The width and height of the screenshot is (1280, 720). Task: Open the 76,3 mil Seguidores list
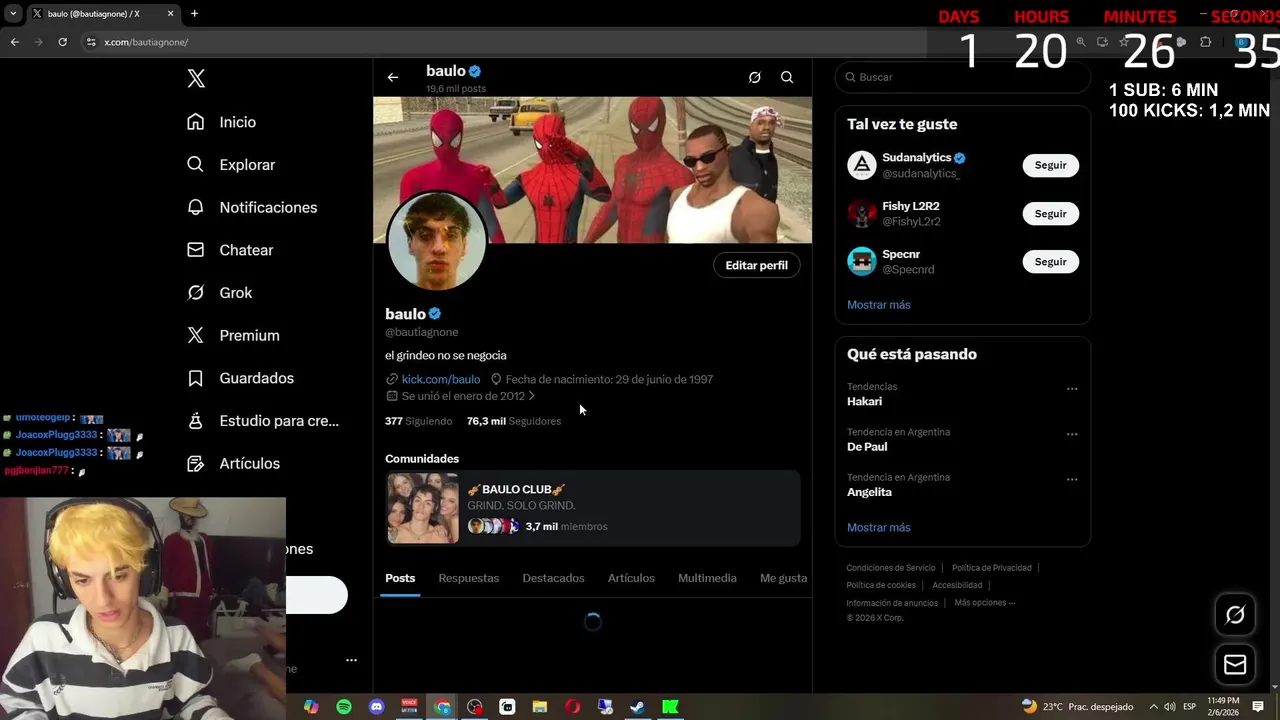513,421
